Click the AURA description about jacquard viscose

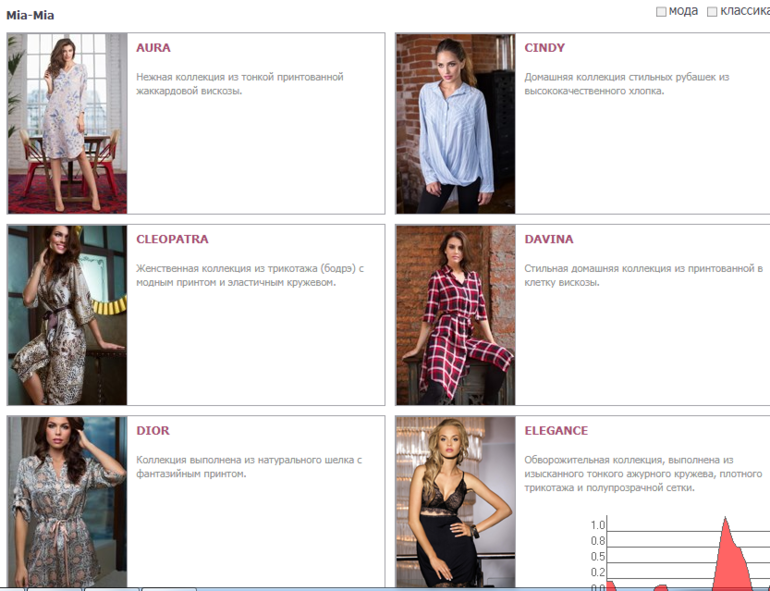point(239,83)
